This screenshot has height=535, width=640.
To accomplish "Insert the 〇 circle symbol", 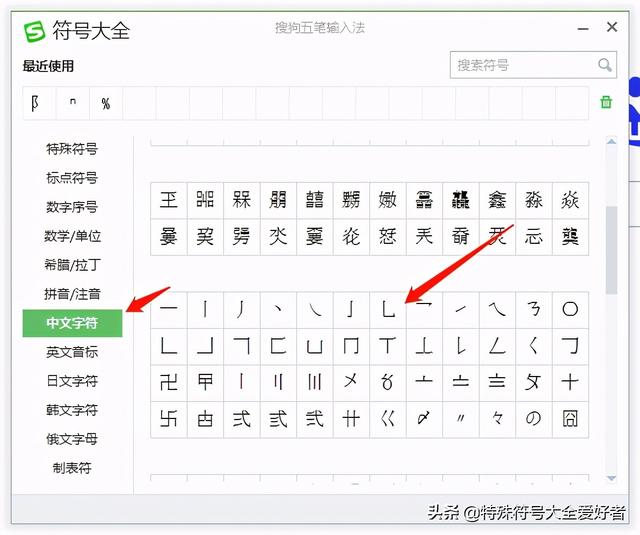I will (570, 309).
